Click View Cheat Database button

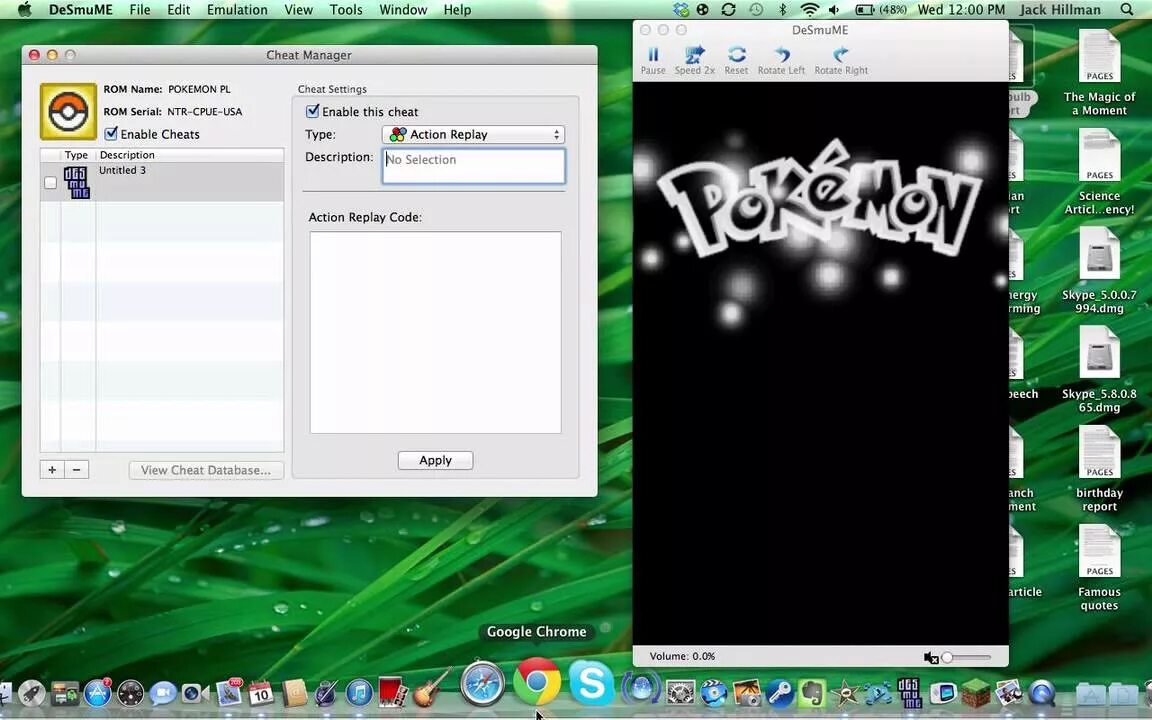(206, 470)
